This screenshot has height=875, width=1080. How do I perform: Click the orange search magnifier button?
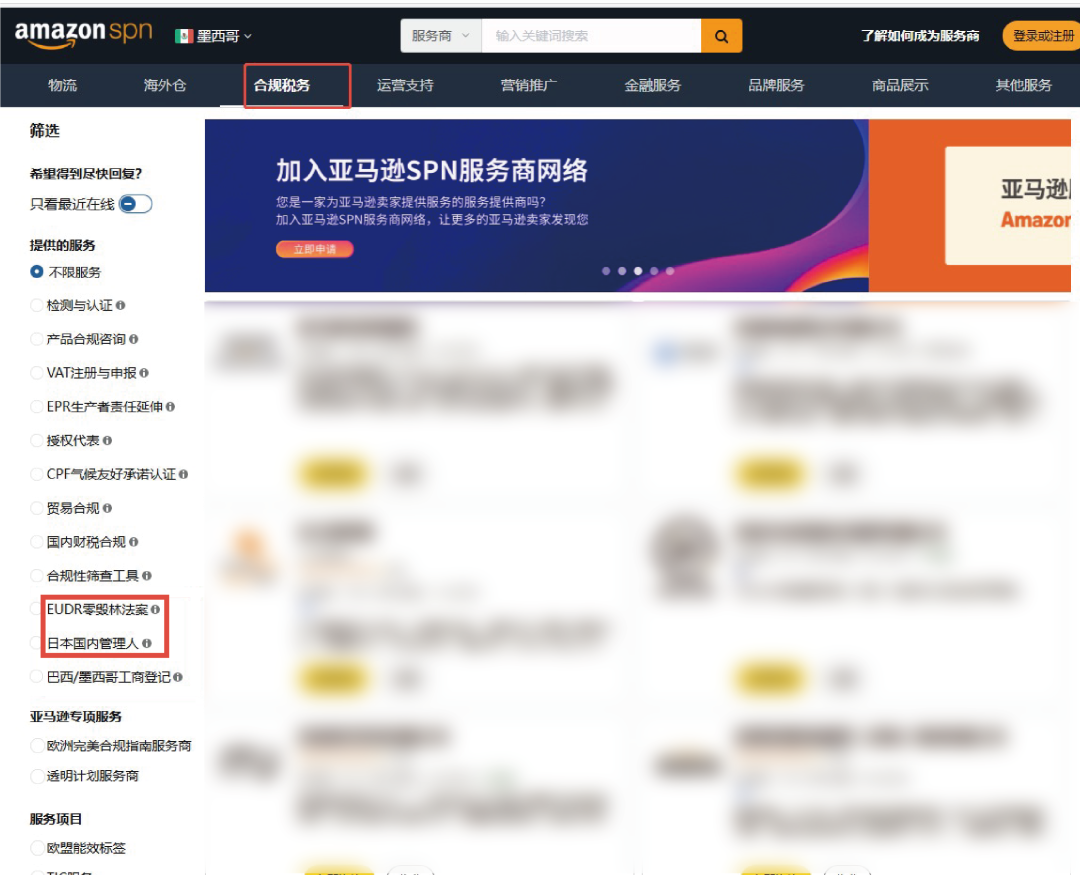pyautogui.click(x=722, y=36)
